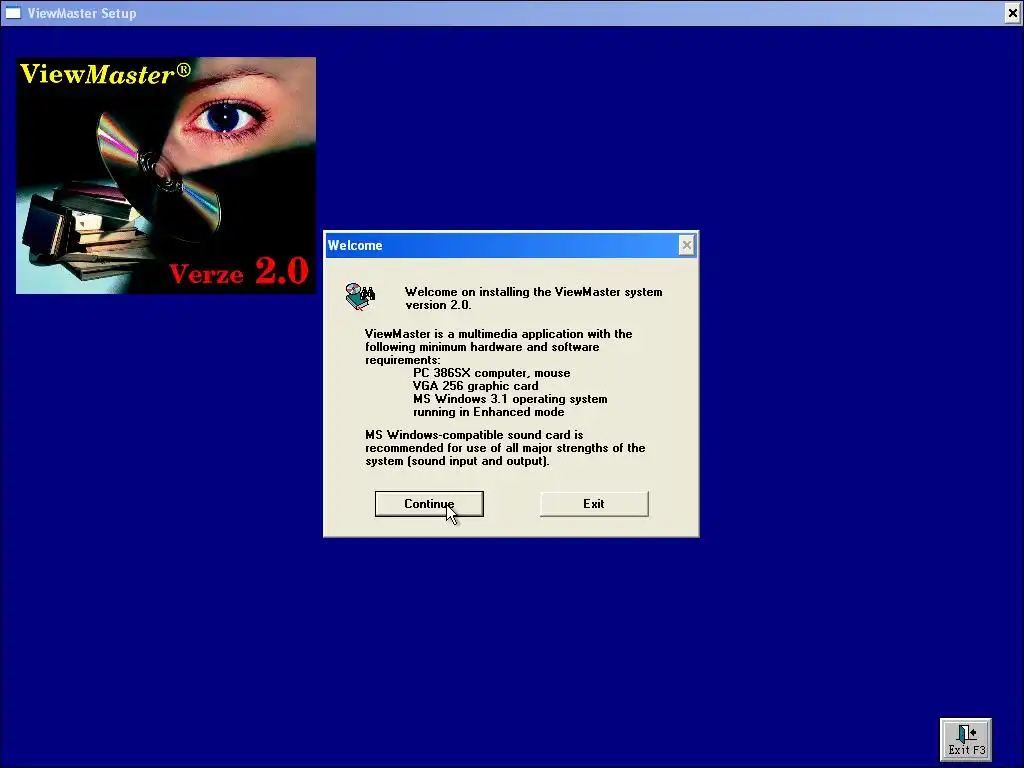Close the ViewMaster Setup window
The width and height of the screenshot is (1024, 768).
[1013, 12]
